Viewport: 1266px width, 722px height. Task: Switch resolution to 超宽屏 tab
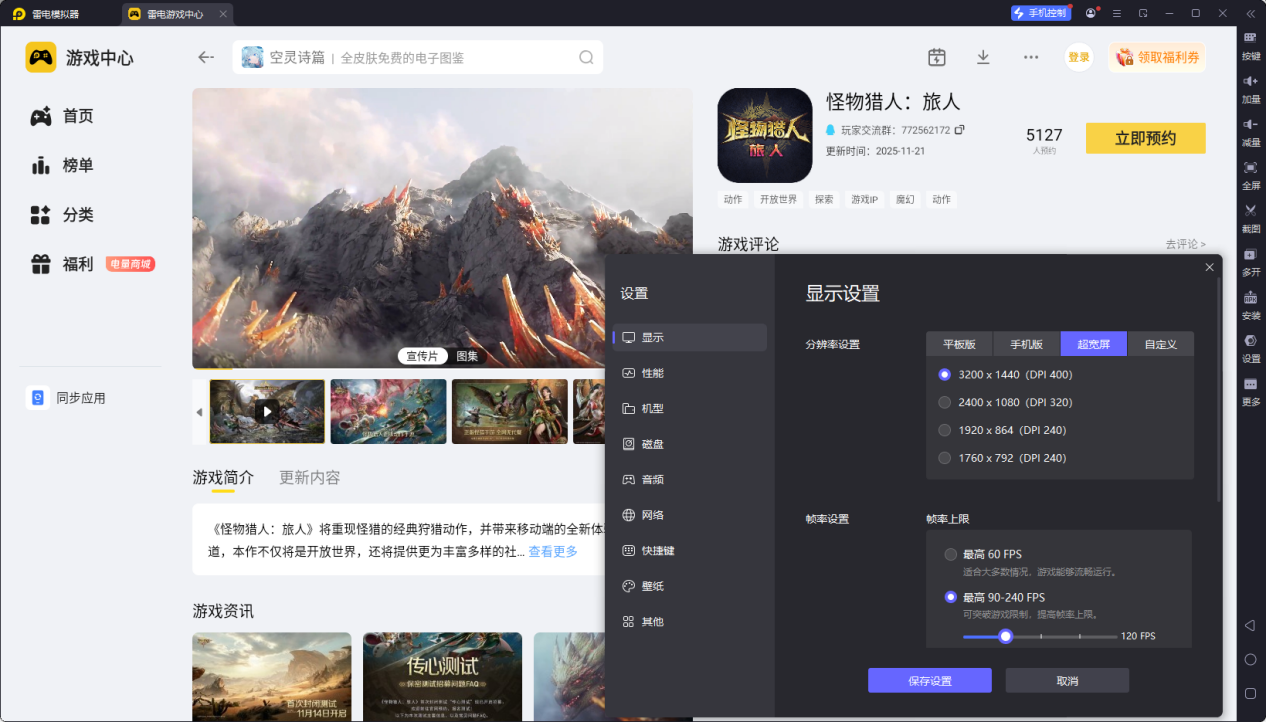pyautogui.click(x=1094, y=344)
